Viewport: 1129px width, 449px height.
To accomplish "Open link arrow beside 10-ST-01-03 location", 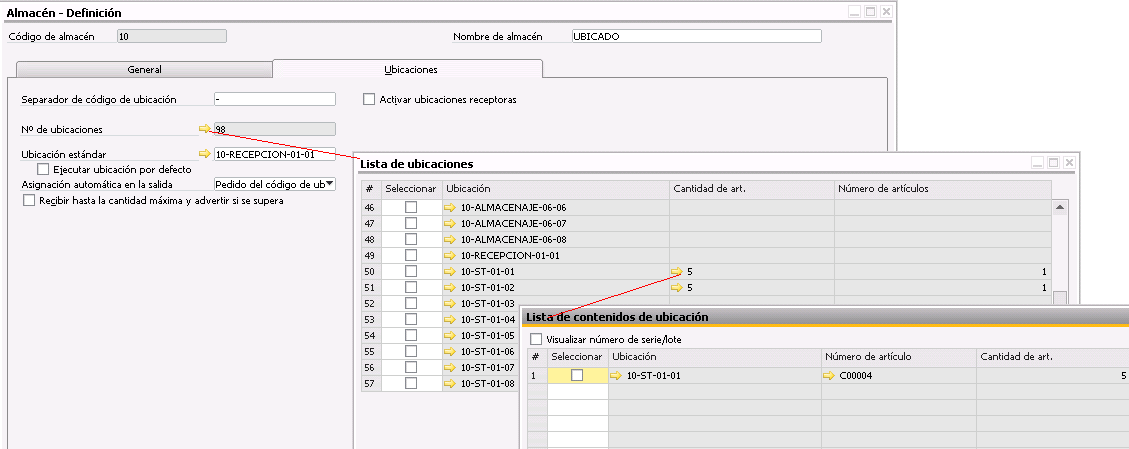I will [x=450, y=303].
